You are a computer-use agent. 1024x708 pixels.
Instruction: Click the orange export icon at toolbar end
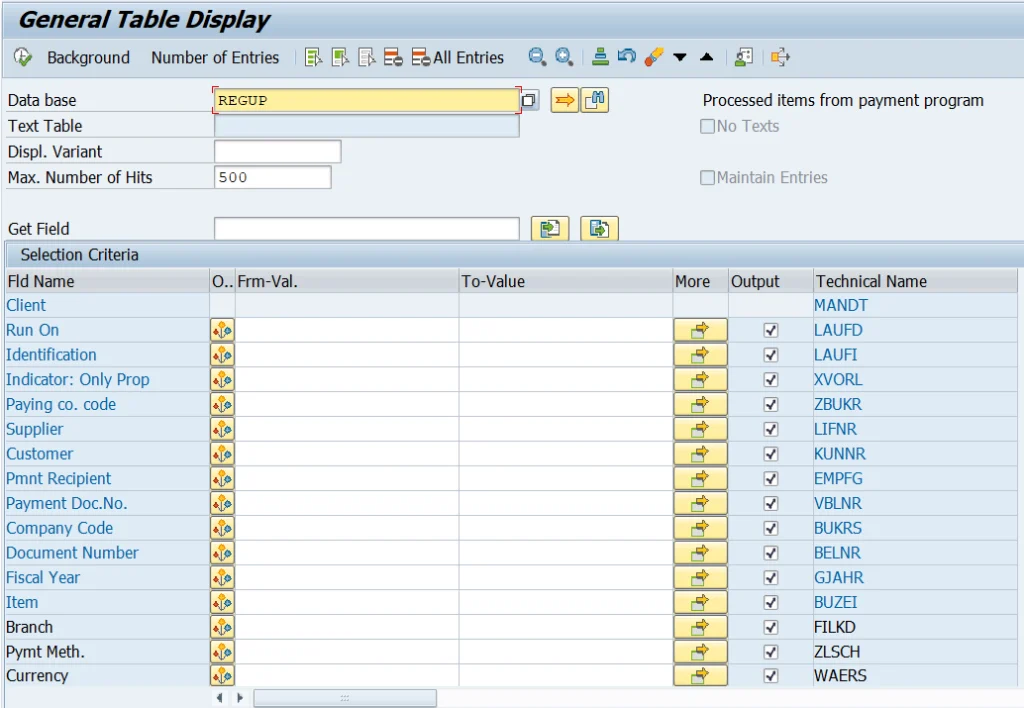coord(780,57)
